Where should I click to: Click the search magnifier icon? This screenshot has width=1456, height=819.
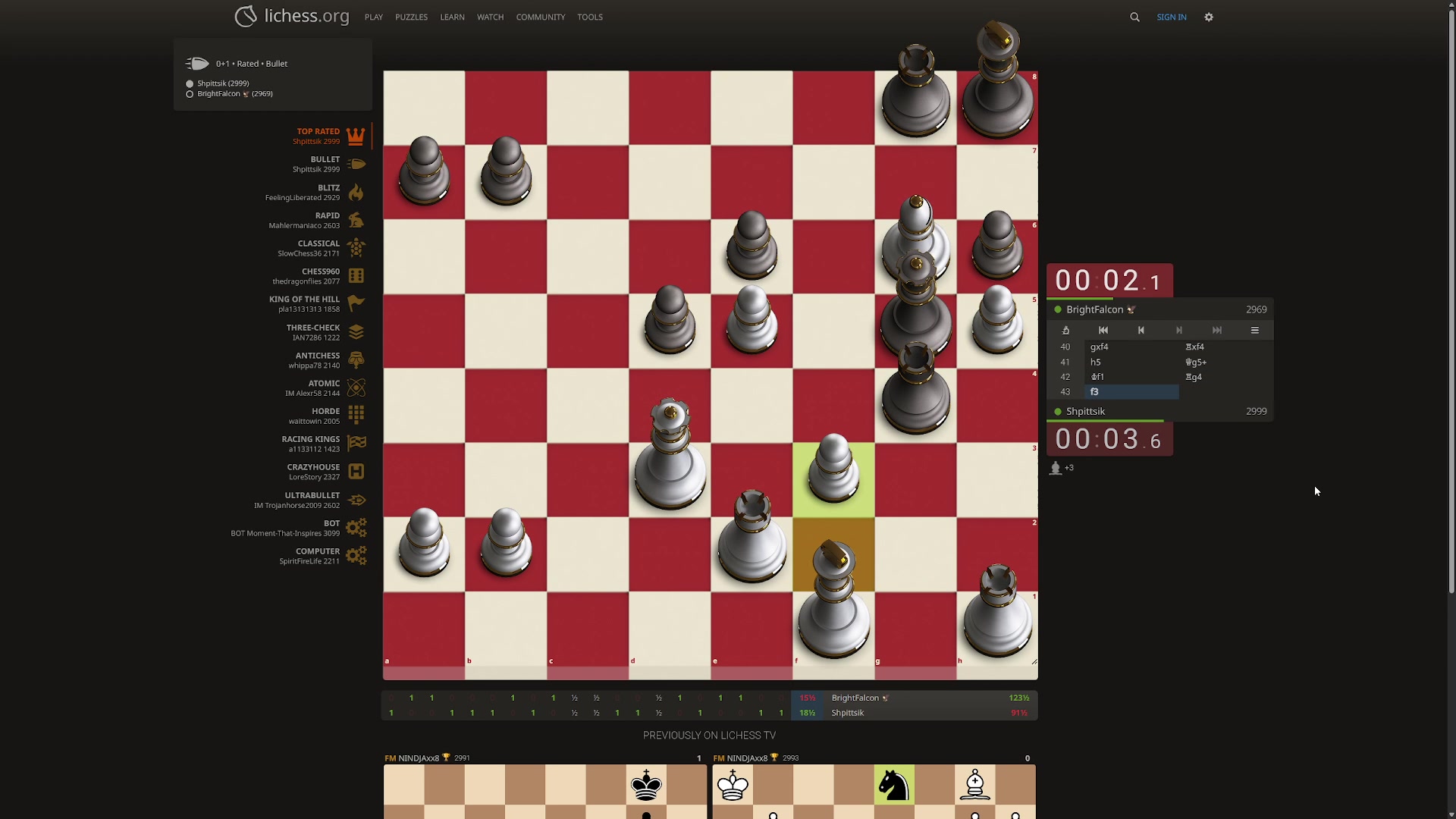(x=1134, y=17)
